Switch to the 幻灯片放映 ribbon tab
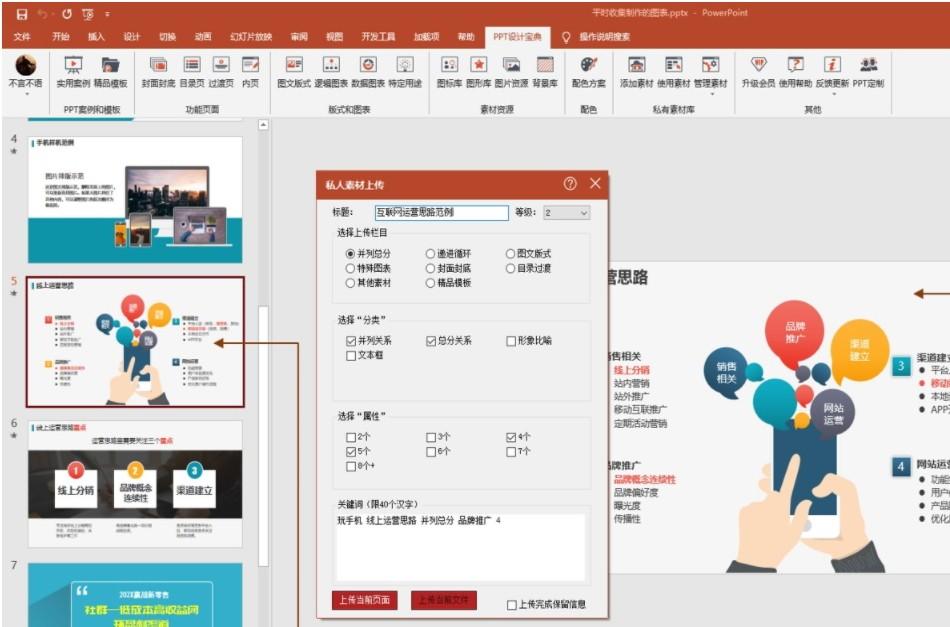 coord(251,37)
